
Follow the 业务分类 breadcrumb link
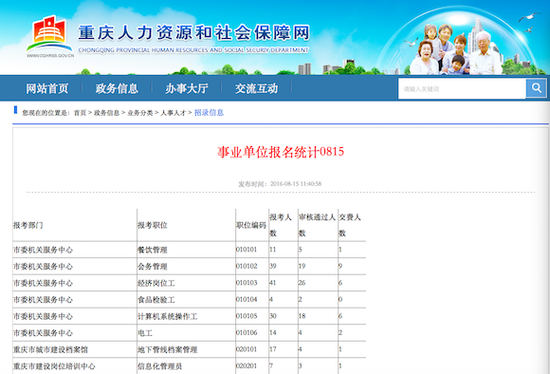click(140, 113)
